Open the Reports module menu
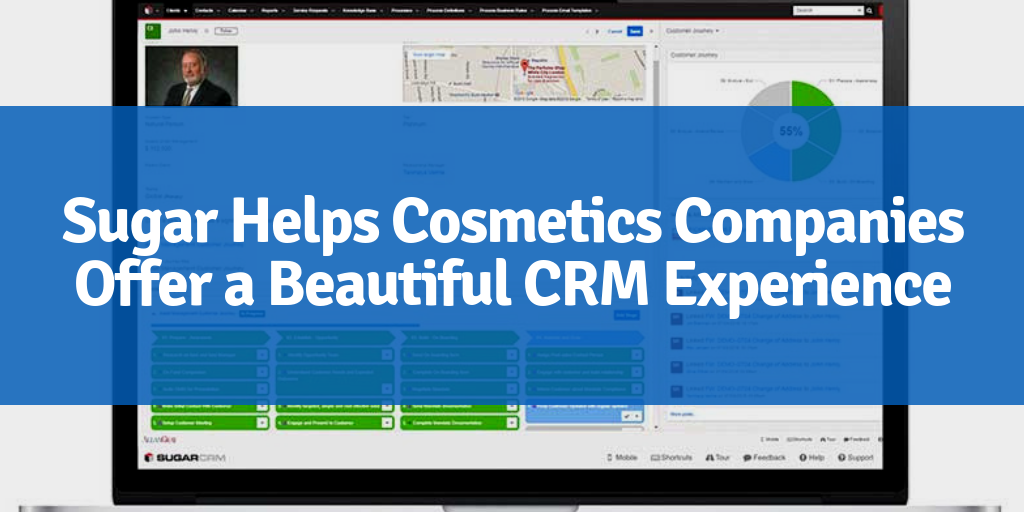1024x512 pixels. [272, 10]
